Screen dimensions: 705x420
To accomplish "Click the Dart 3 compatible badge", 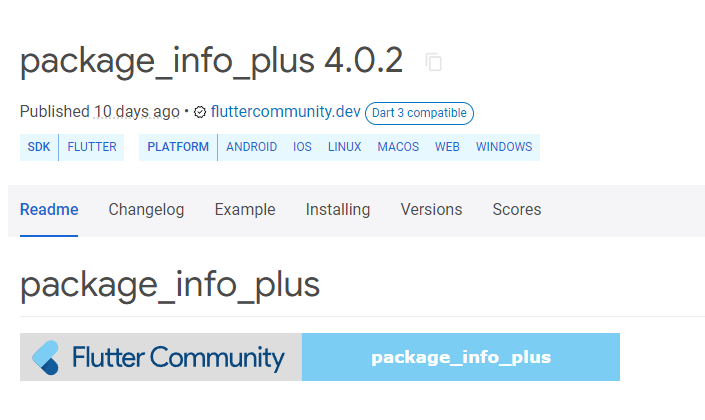I will (419, 113).
